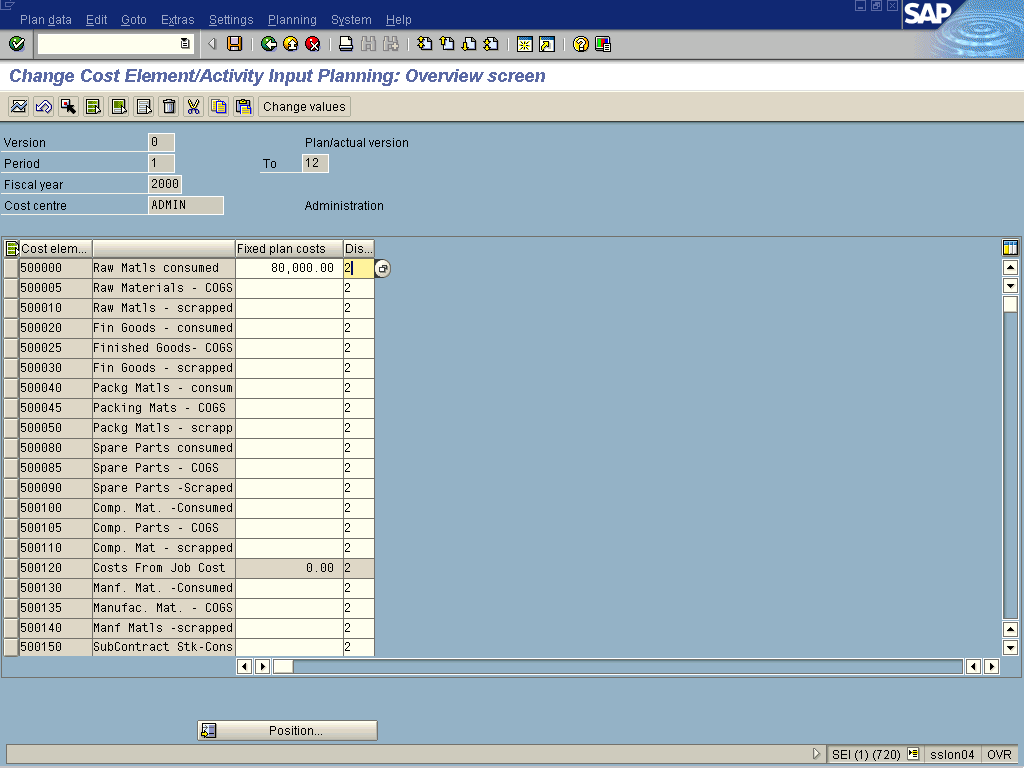Expand the status bar system info selector
Viewport: 1024px width, 768px height.
(913, 755)
